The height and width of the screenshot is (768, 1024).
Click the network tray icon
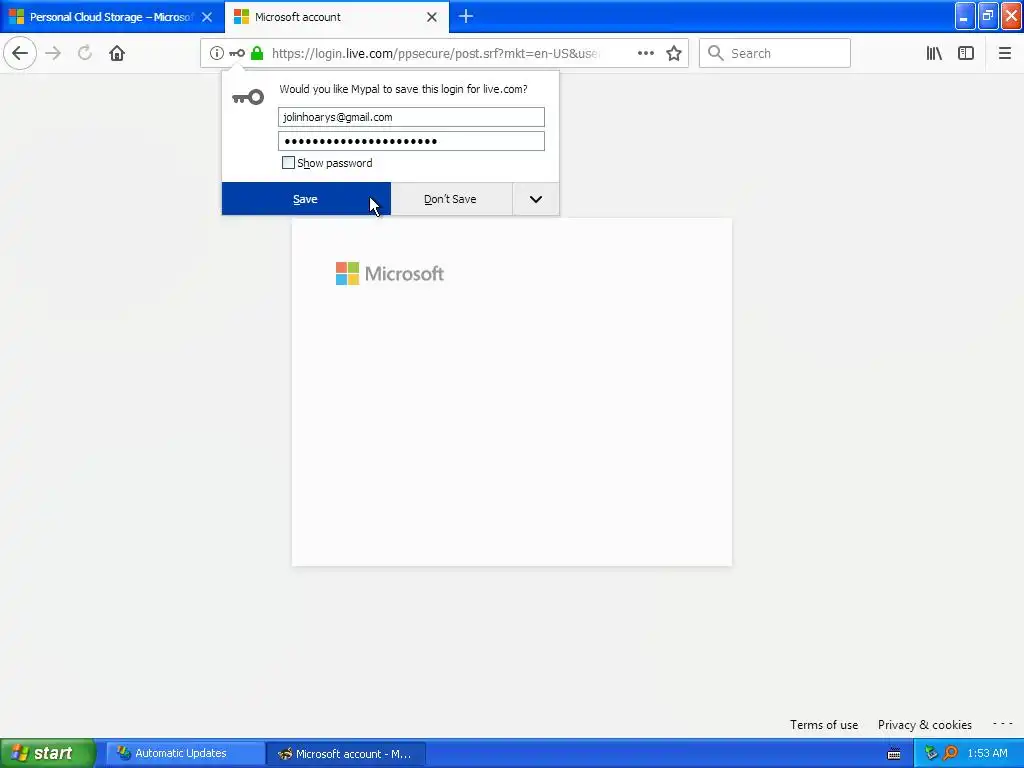coord(931,753)
